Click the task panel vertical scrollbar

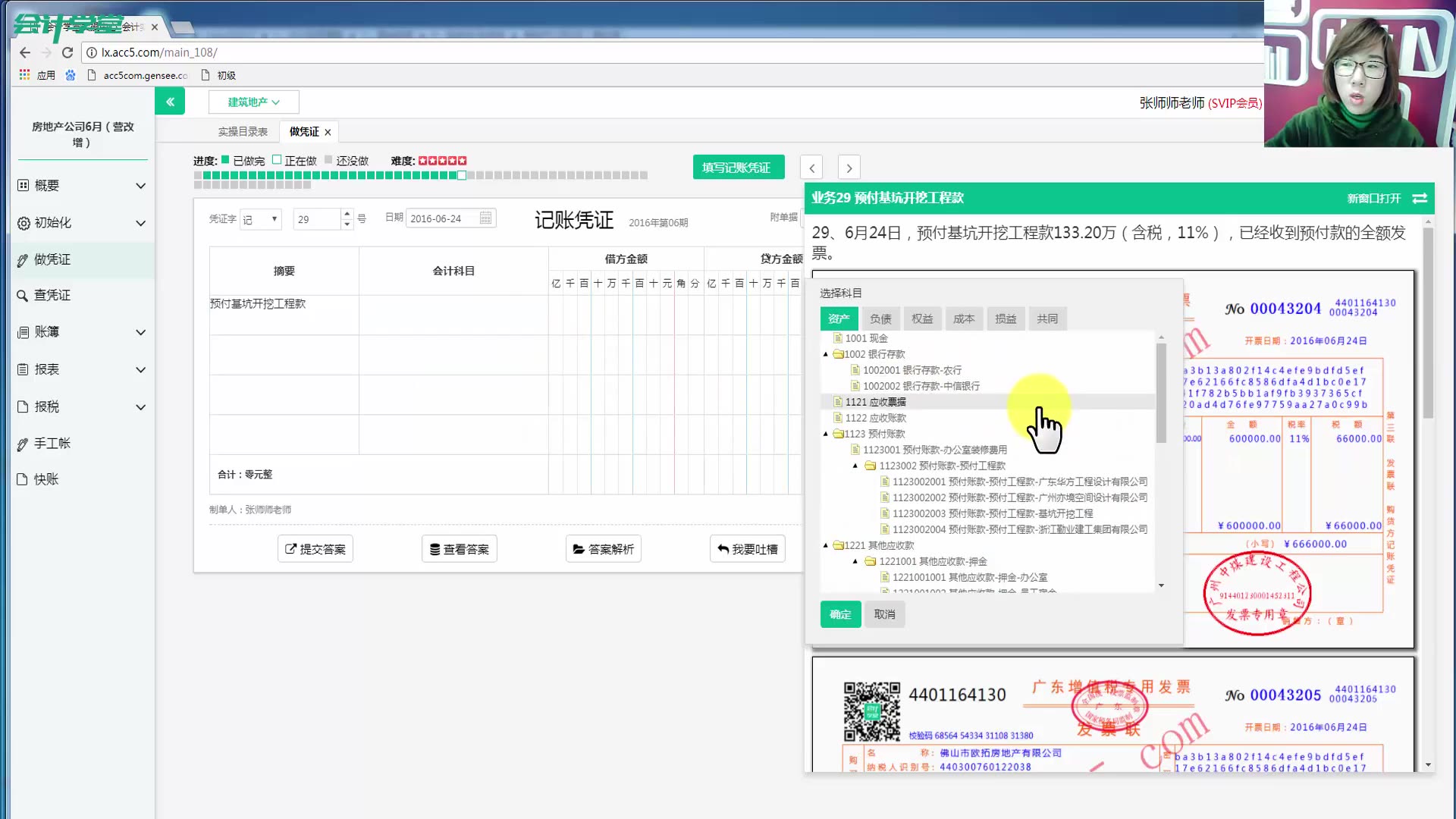tap(1428, 322)
